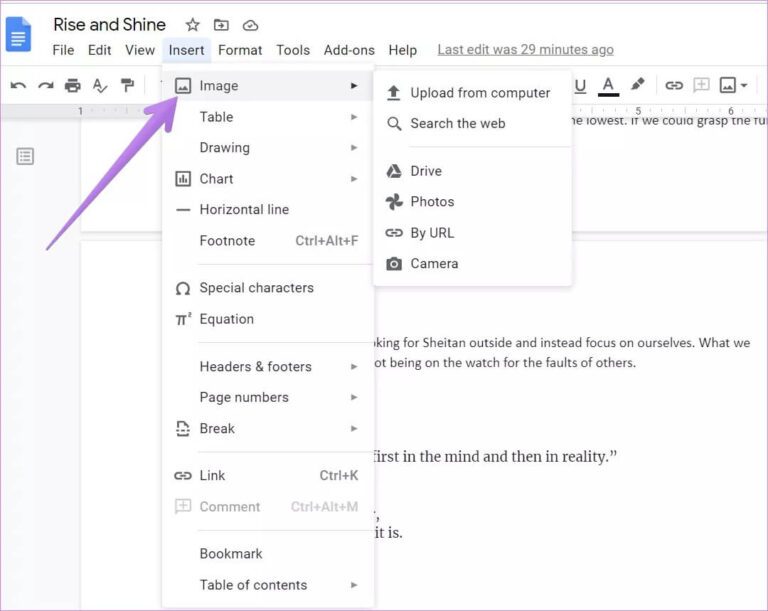Viewport: 768px width, 611px height.
Task: Insert a Footnote
Action: tap(267, 241)
